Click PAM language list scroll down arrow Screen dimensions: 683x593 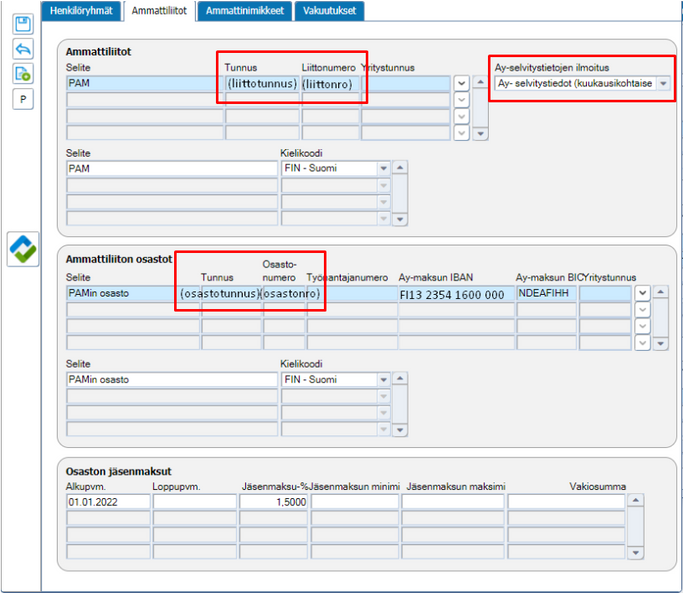click(400, 220)
